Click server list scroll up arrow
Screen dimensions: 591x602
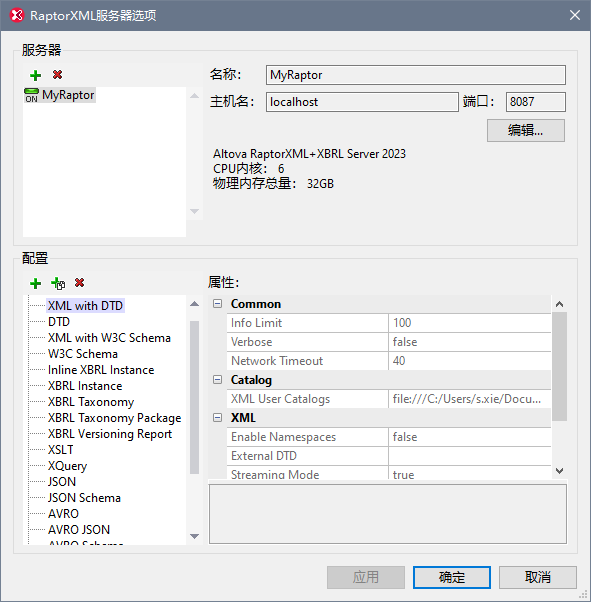pyautogui.click(x=195, y=96)
